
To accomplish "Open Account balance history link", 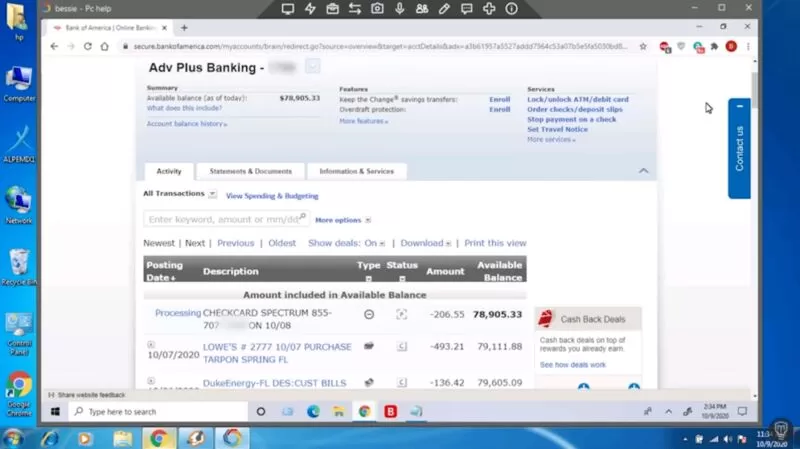I will tap(187, 124).
